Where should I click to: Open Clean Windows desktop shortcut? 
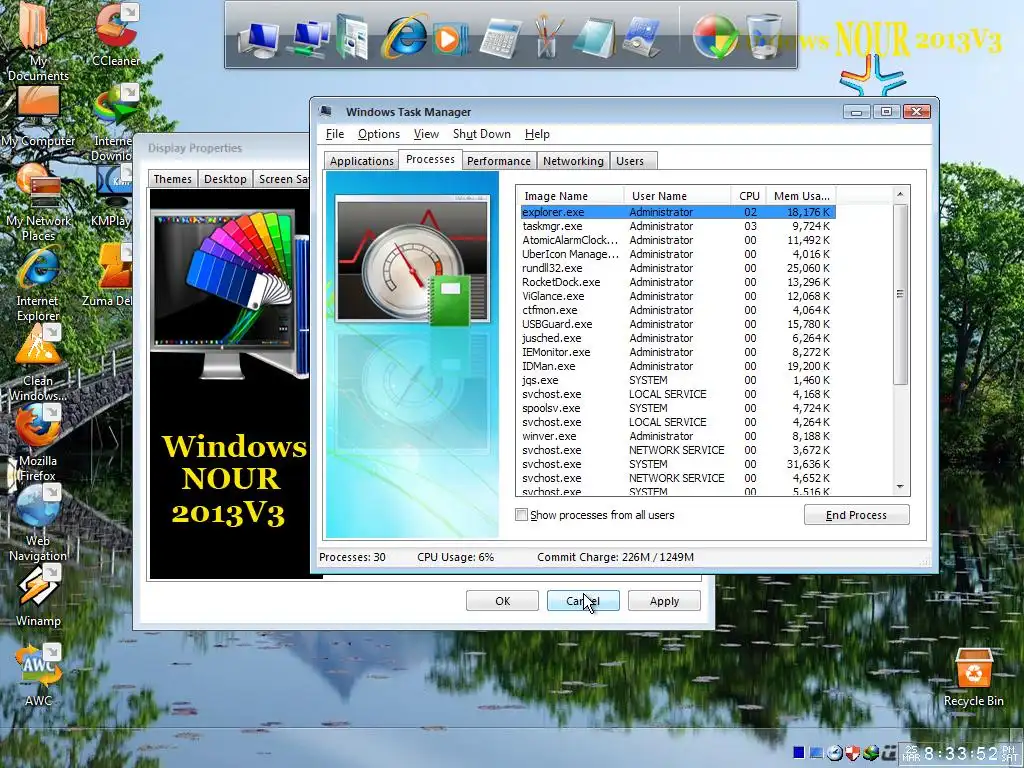coord(37,364)
